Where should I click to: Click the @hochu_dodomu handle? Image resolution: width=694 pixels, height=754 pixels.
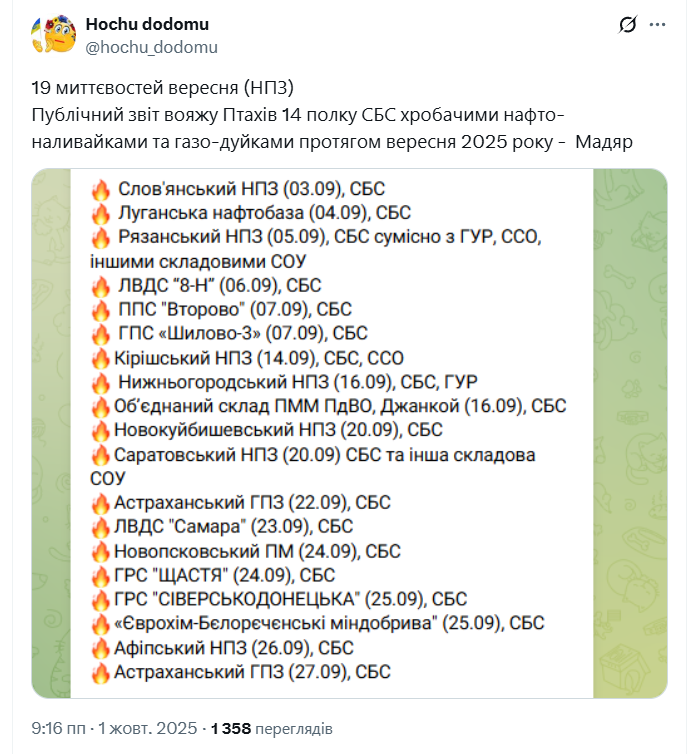tap(151, 47)
